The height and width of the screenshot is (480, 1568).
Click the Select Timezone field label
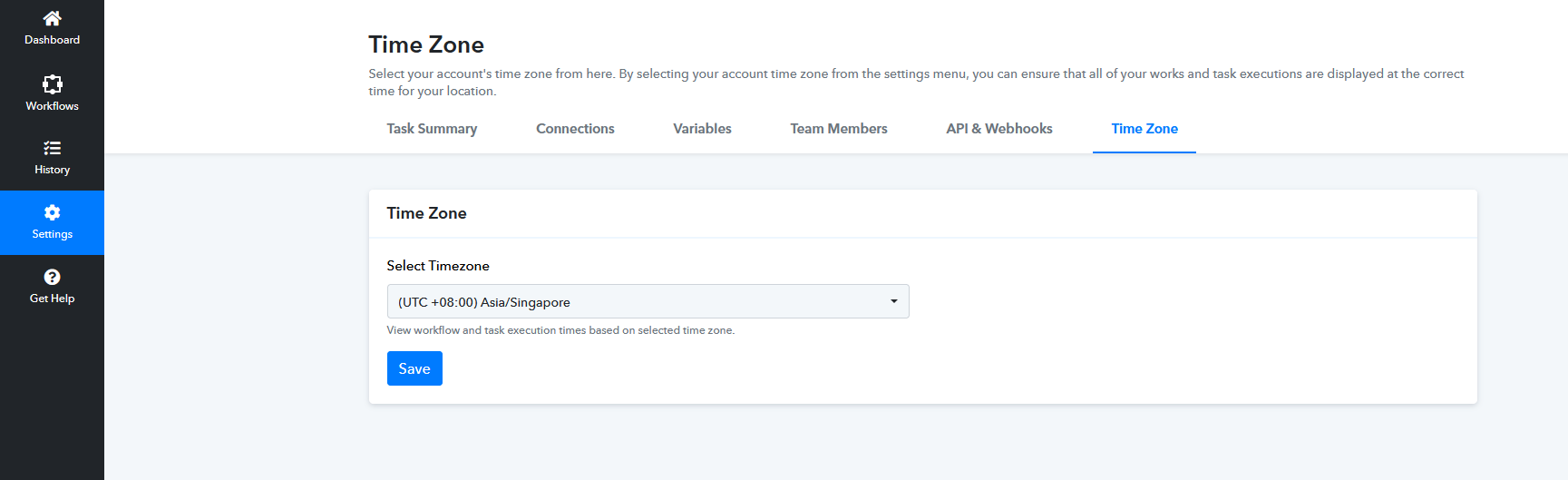point(438,266)
